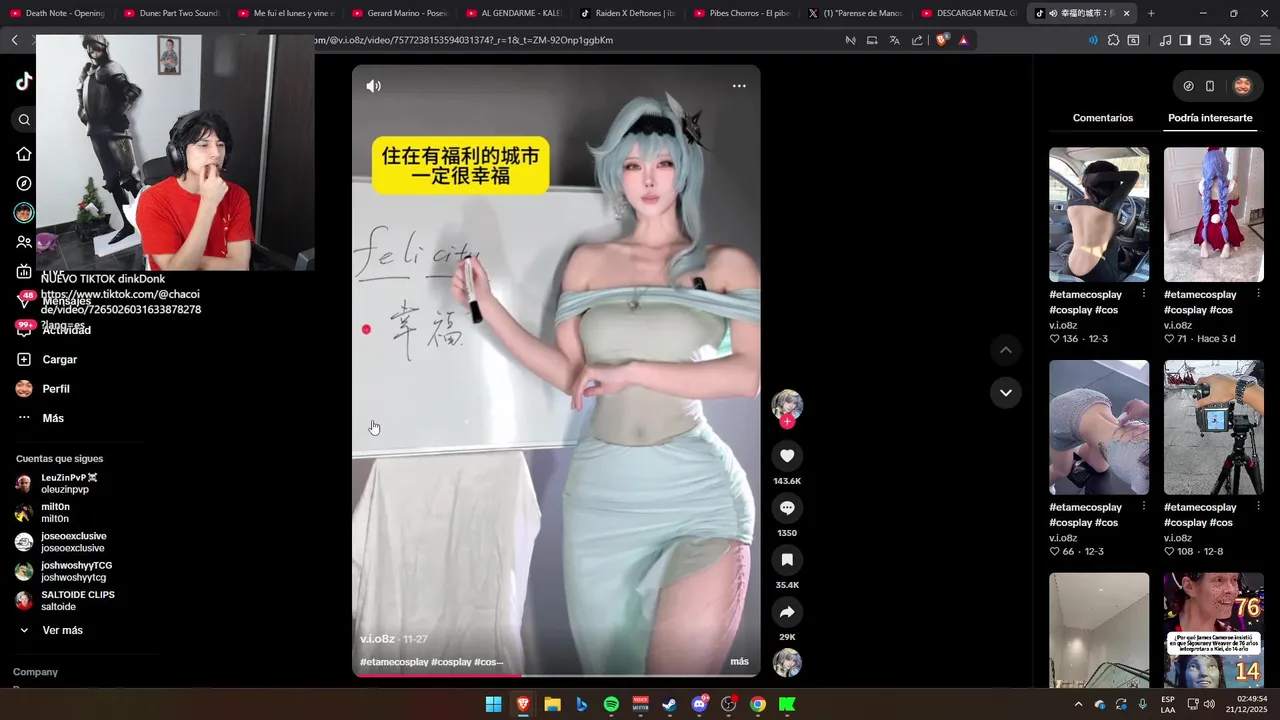
Task: Toggle Brave sidebar panel icon
Action: [x=1185, y=40]
